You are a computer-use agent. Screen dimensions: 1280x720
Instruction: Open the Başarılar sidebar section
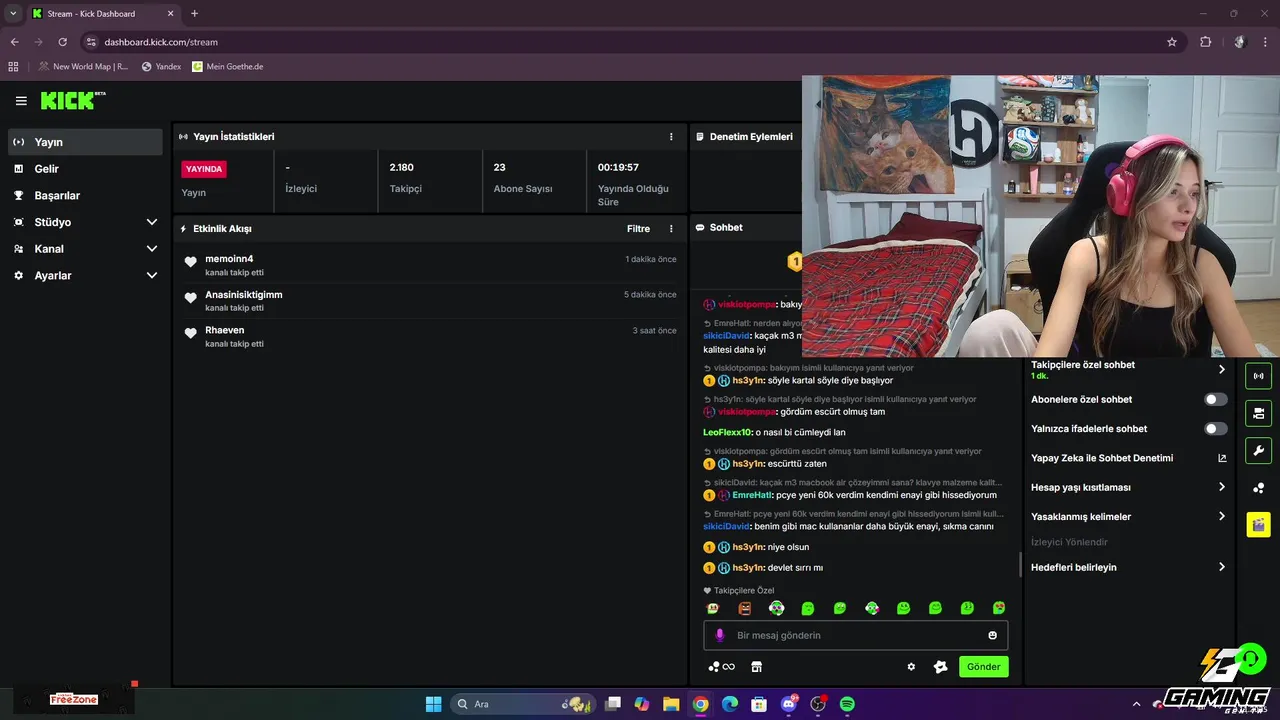click(x=85, y=196)
